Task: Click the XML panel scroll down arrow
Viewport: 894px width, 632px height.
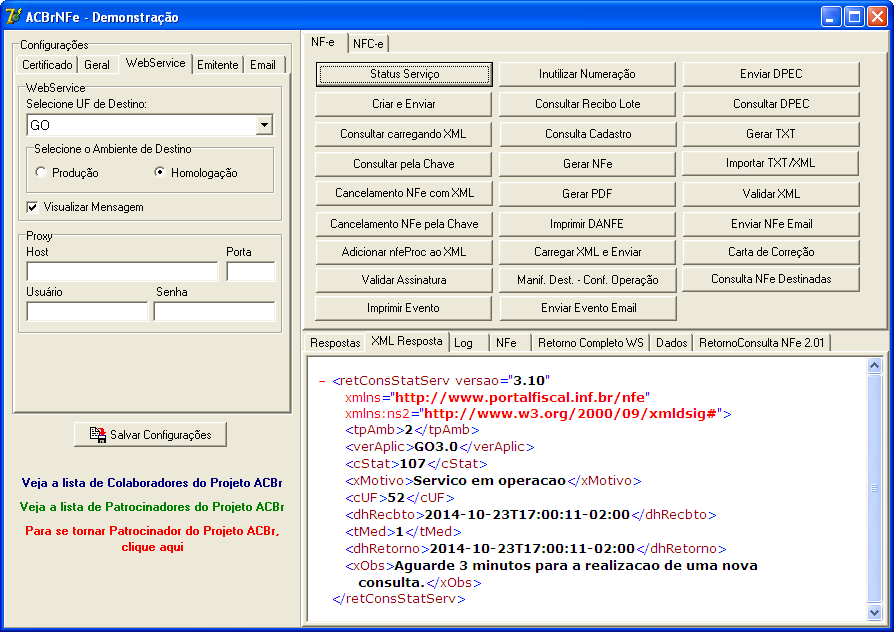Action: coord(875,613)
